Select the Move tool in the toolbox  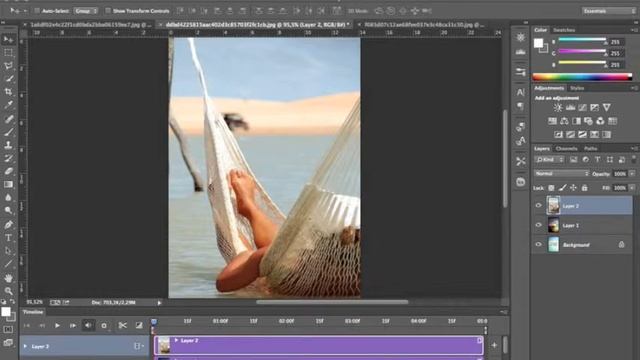8,40
